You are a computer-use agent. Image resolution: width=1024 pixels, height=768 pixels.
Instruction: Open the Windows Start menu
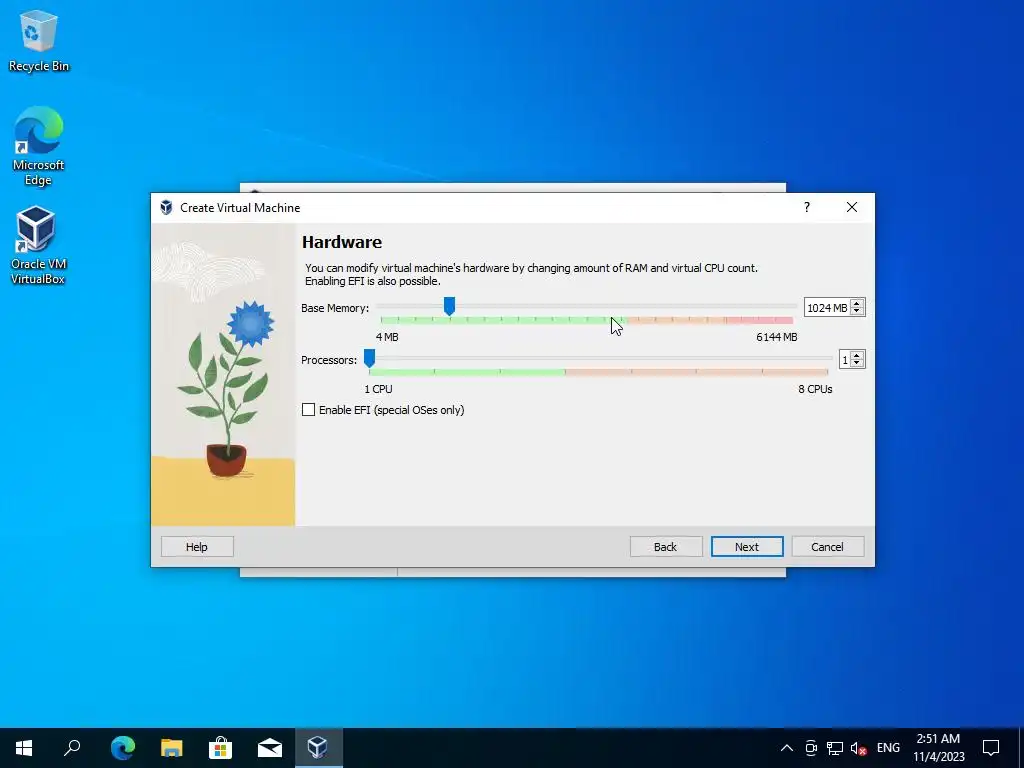24,748
